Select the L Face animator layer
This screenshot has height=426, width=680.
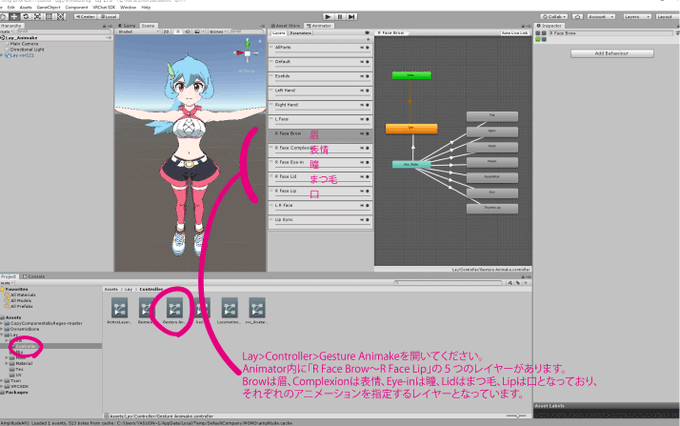pyautogui.click(x=320, y=120)
